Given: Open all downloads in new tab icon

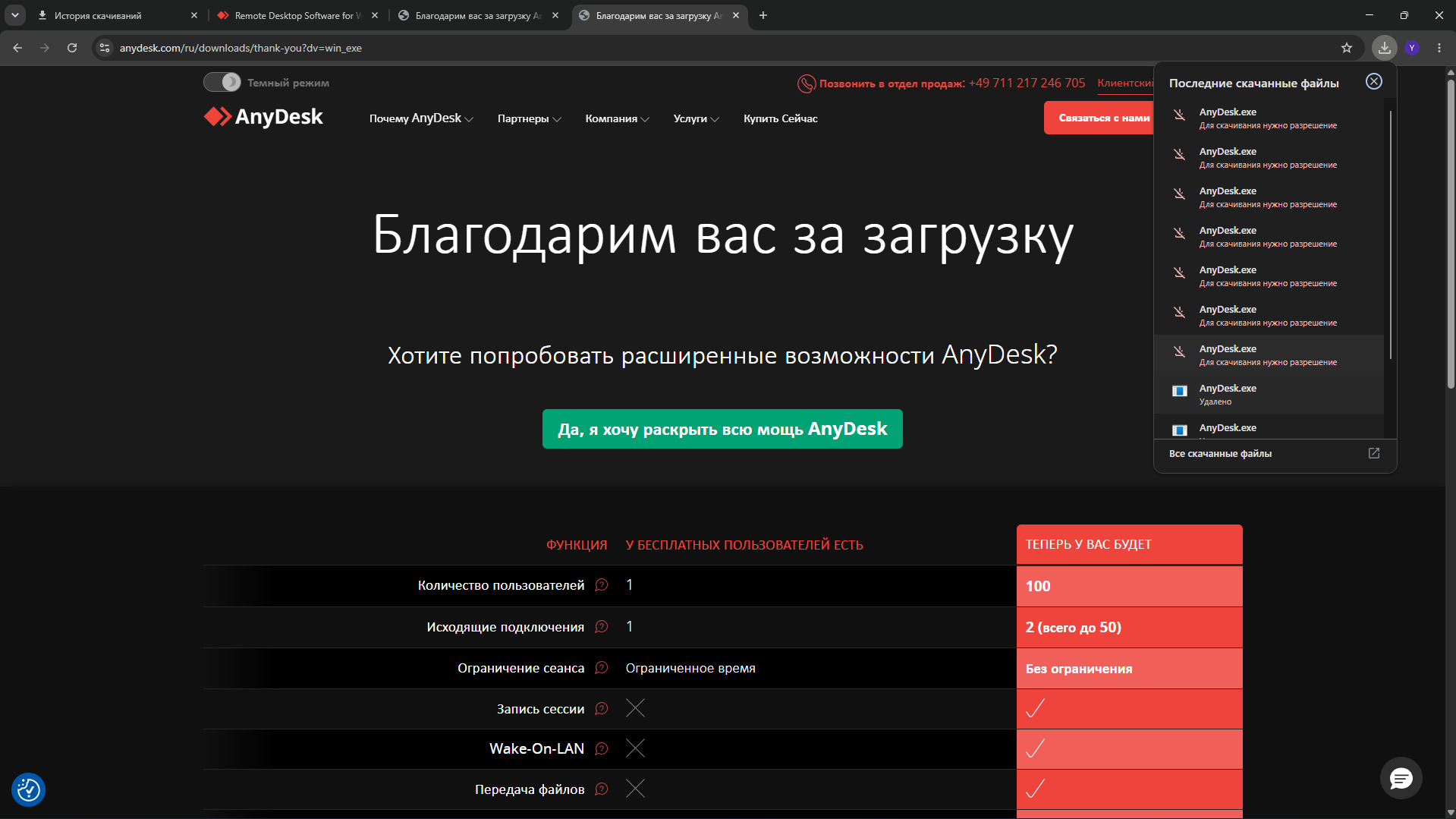Looking at the screenshot, I should pos(1374,453).
